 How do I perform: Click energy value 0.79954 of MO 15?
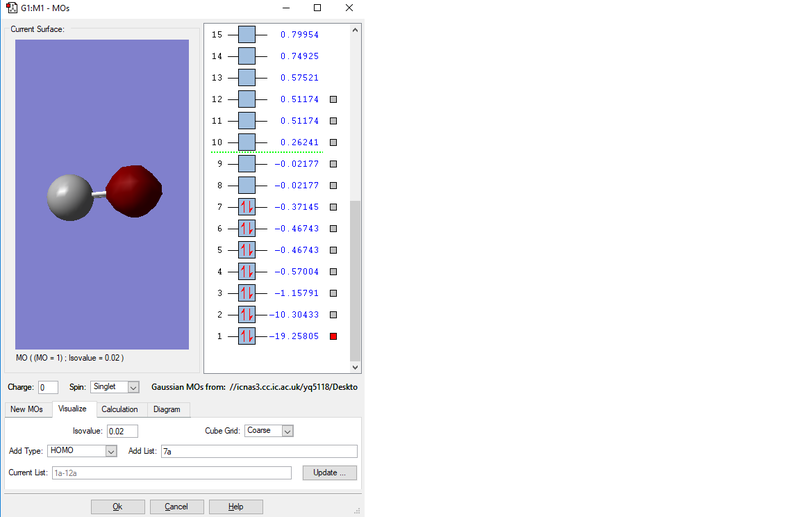(x=299, y=35)
